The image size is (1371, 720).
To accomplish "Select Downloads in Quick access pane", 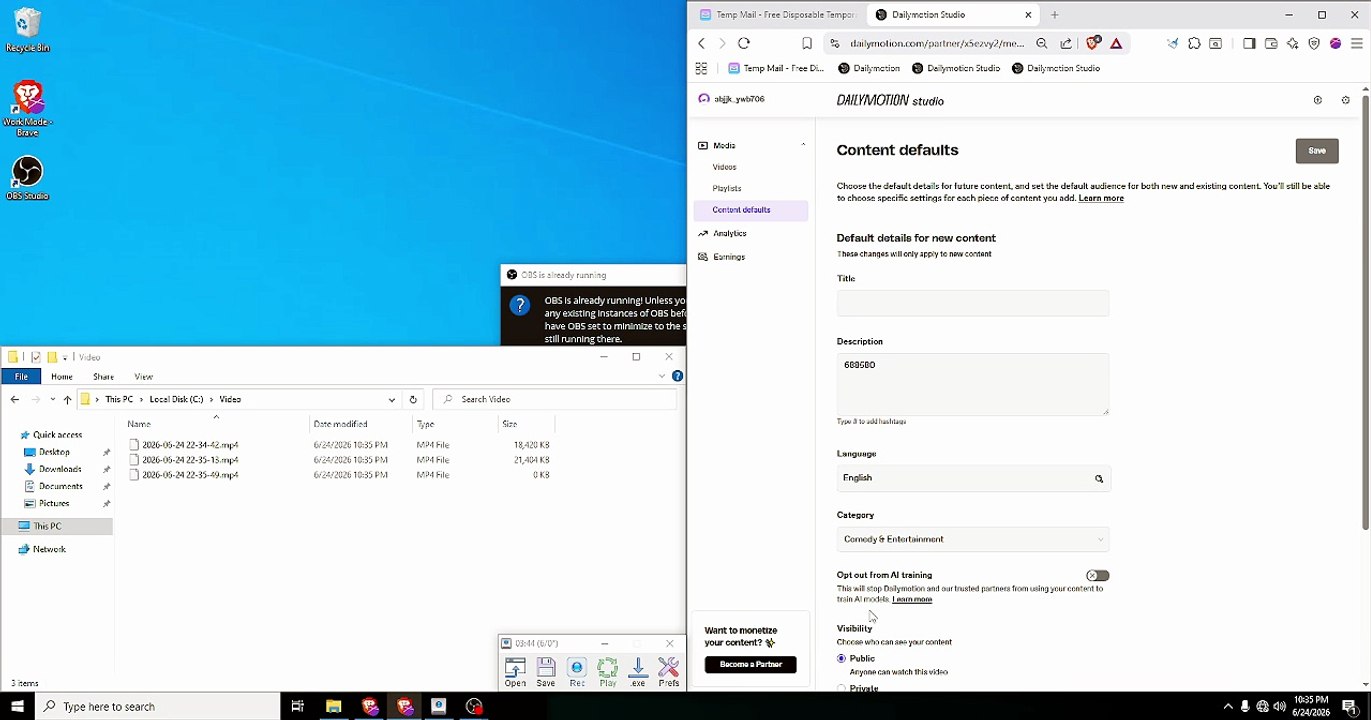I will coord(60,469).
